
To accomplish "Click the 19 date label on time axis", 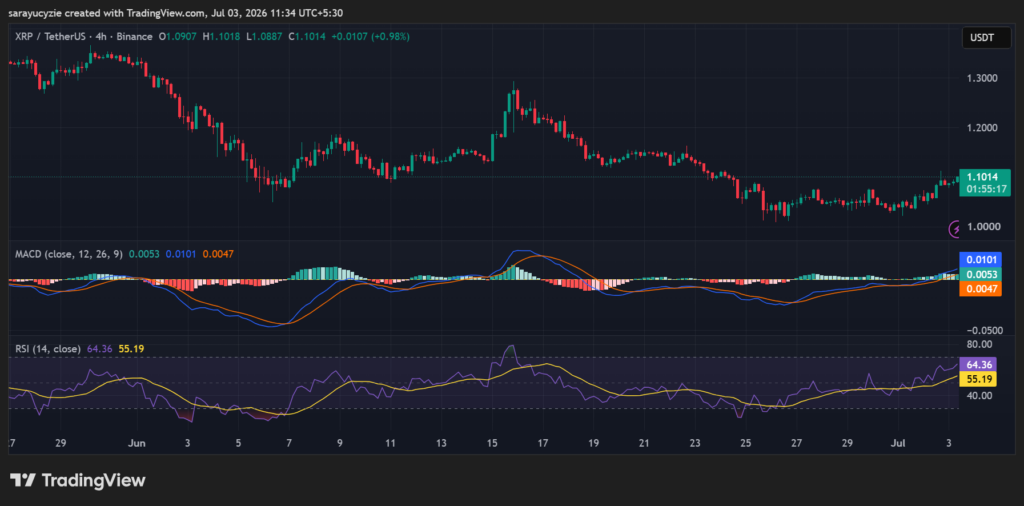I will (594, 443).
